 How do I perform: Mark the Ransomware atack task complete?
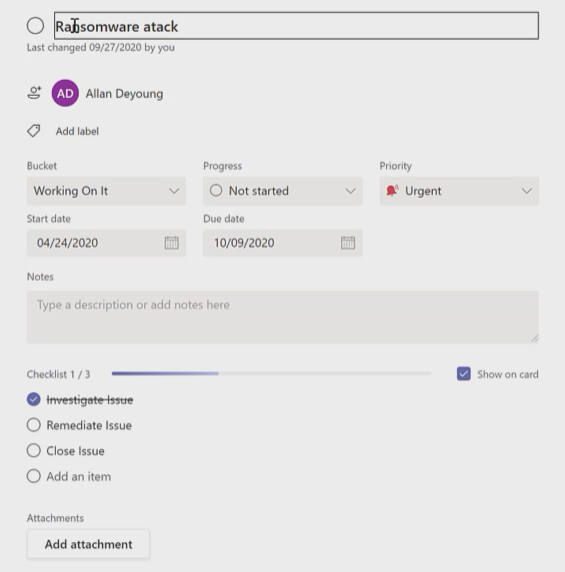pos(35,26)
